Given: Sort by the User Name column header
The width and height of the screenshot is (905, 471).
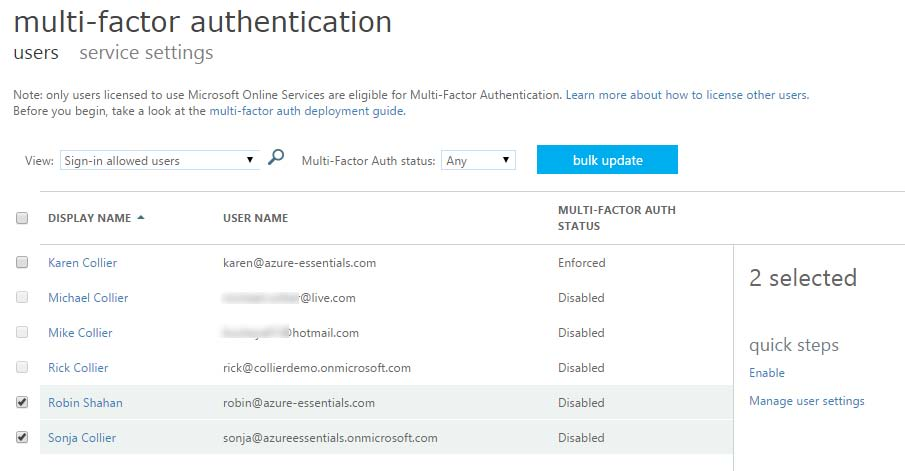Looking at the screenshot, I should (255, 218).
